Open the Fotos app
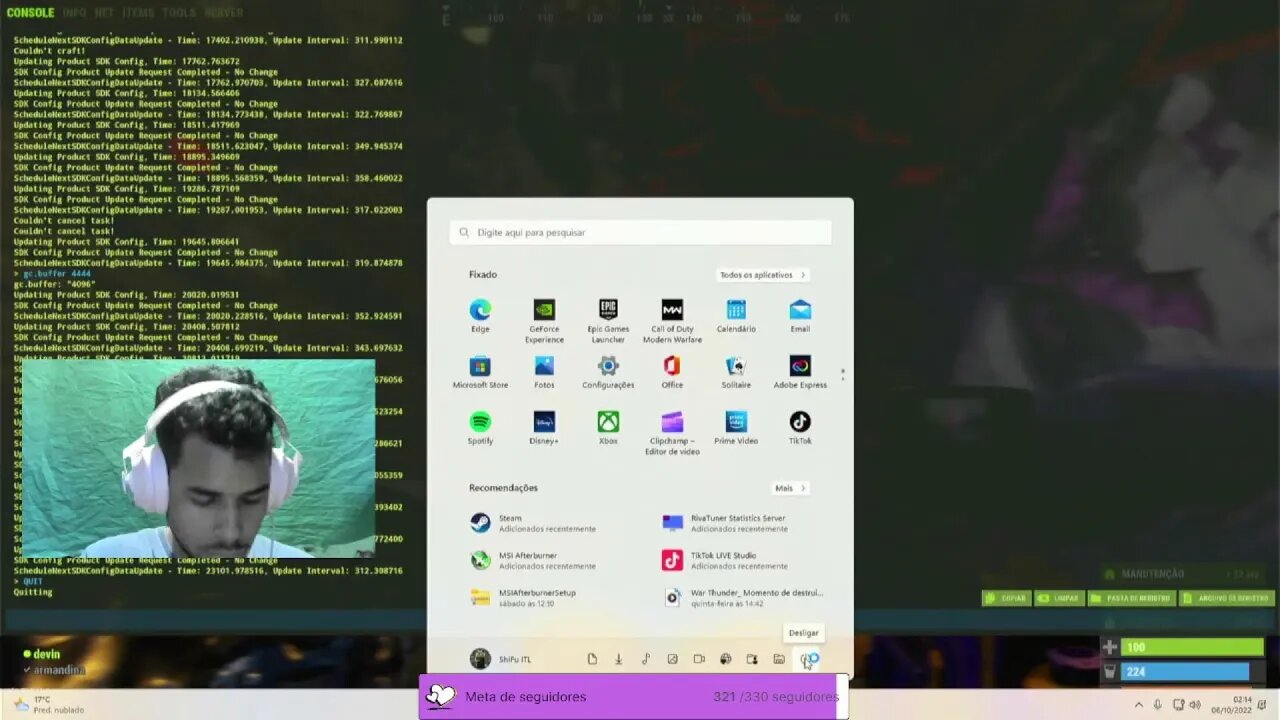The height and width of the screenshot is (720, 1280). tap(544, 372)
